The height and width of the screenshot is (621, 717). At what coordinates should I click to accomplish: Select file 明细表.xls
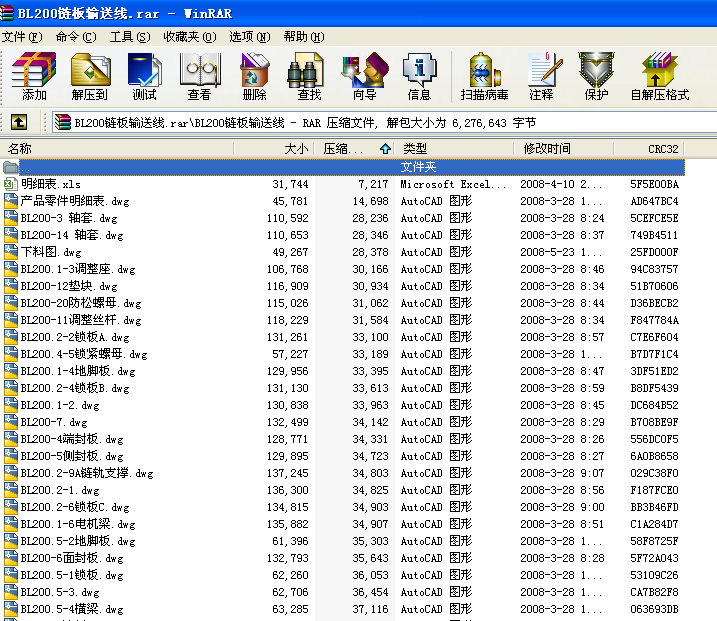click(x=51, y=184)
